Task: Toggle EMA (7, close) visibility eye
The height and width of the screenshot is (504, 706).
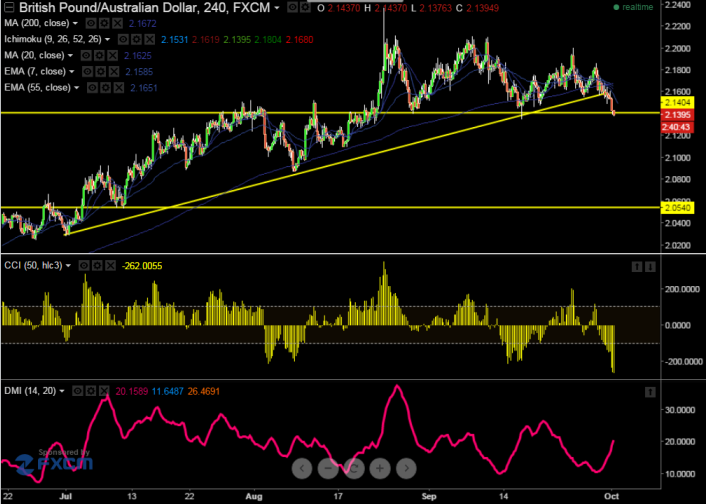Action: tap(87, 71)
